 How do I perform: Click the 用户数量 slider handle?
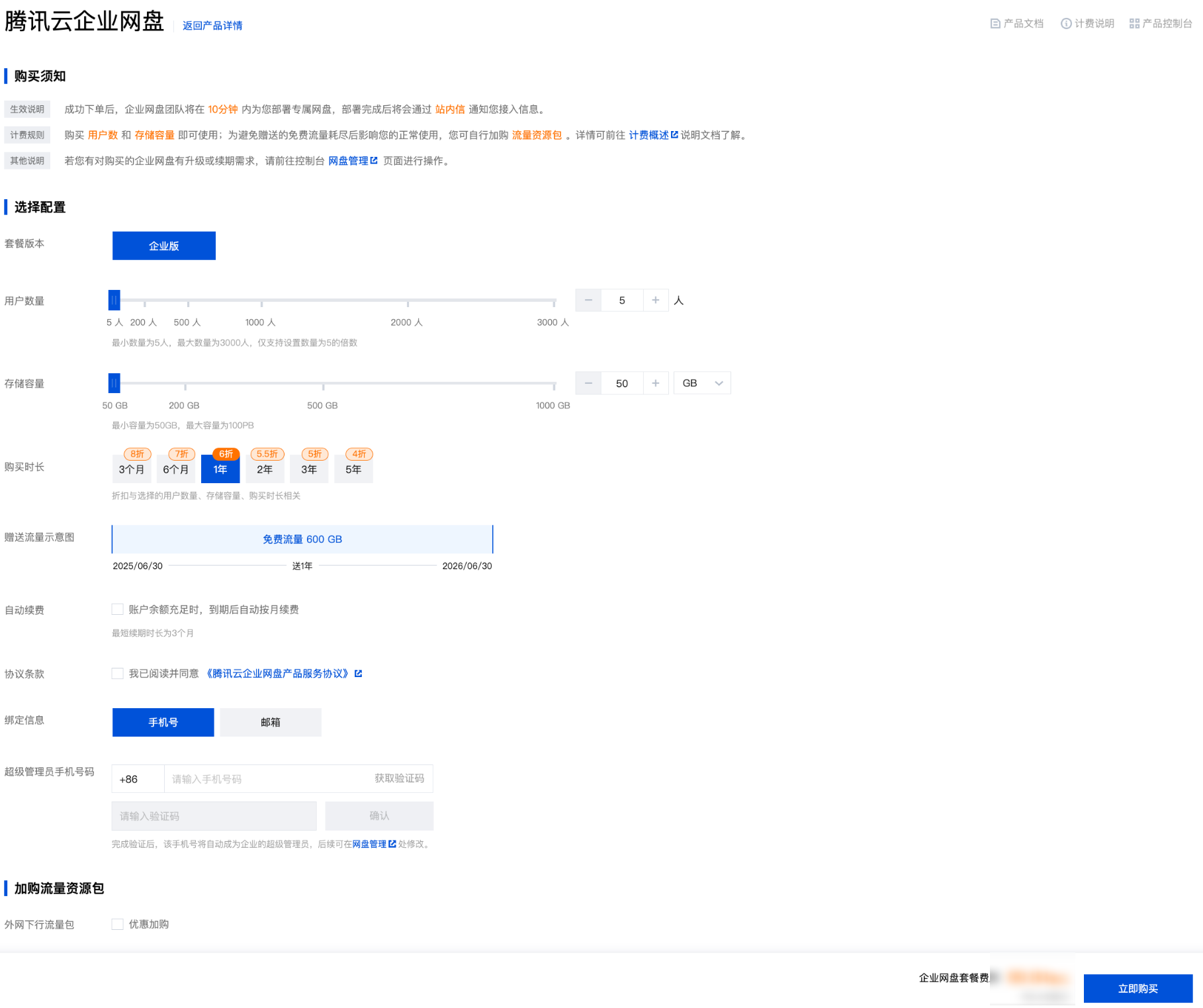click(x=114, y=300)
